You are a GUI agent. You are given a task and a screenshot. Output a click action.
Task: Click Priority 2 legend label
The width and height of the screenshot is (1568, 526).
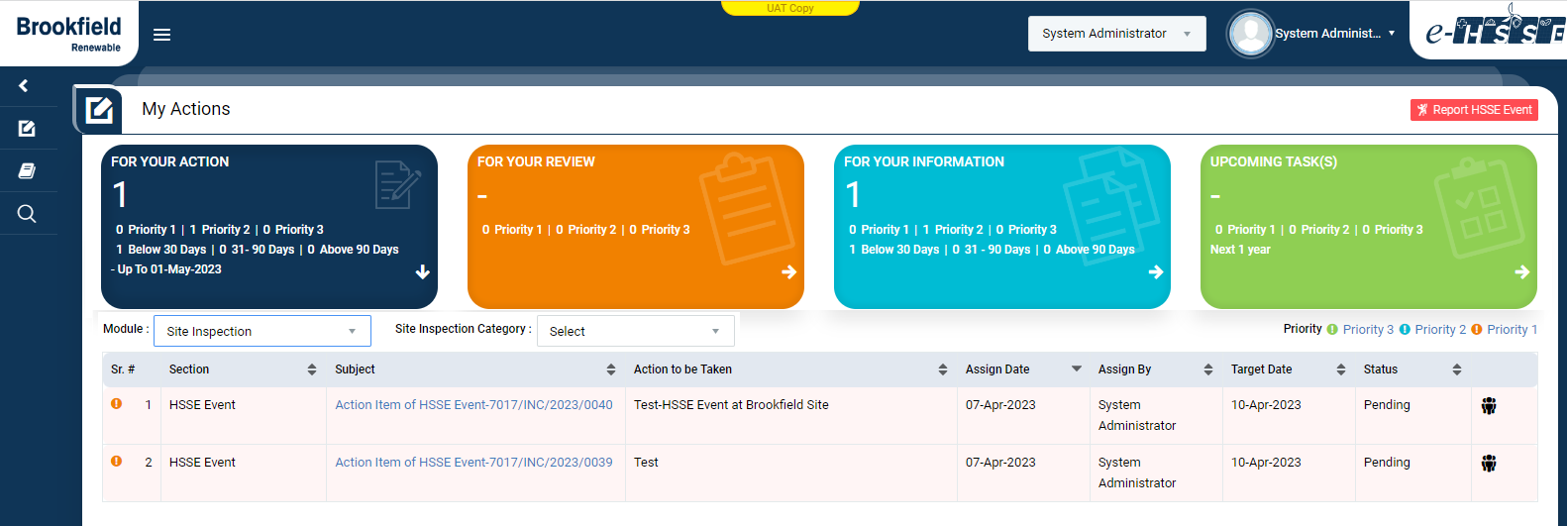point(1440,330)
